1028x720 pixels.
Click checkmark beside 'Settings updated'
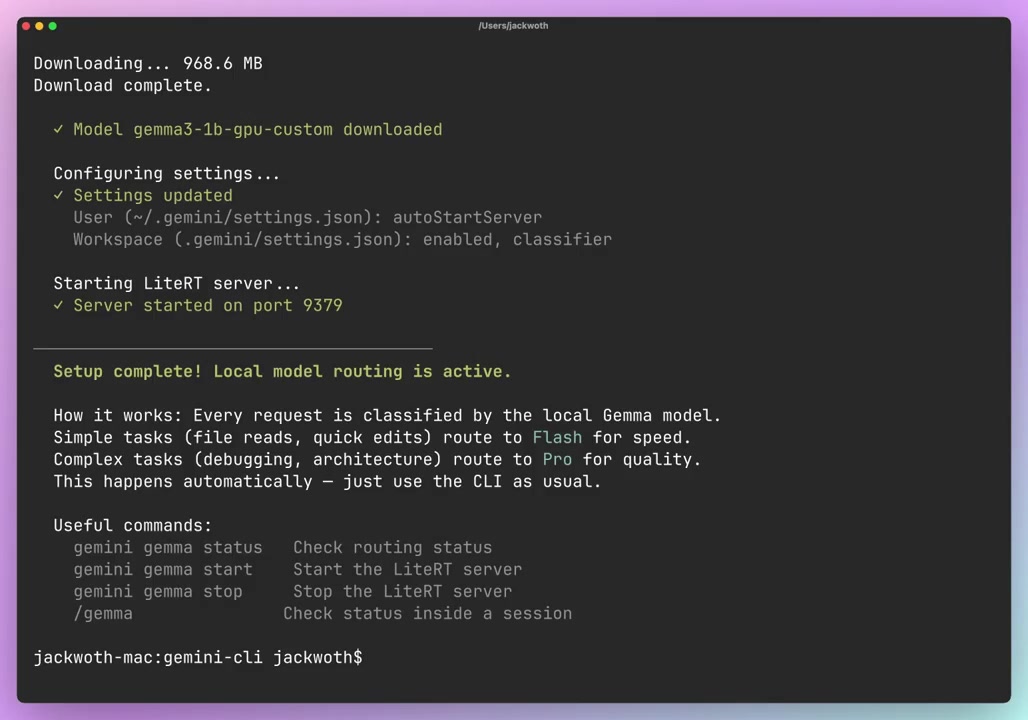(58, 195)
